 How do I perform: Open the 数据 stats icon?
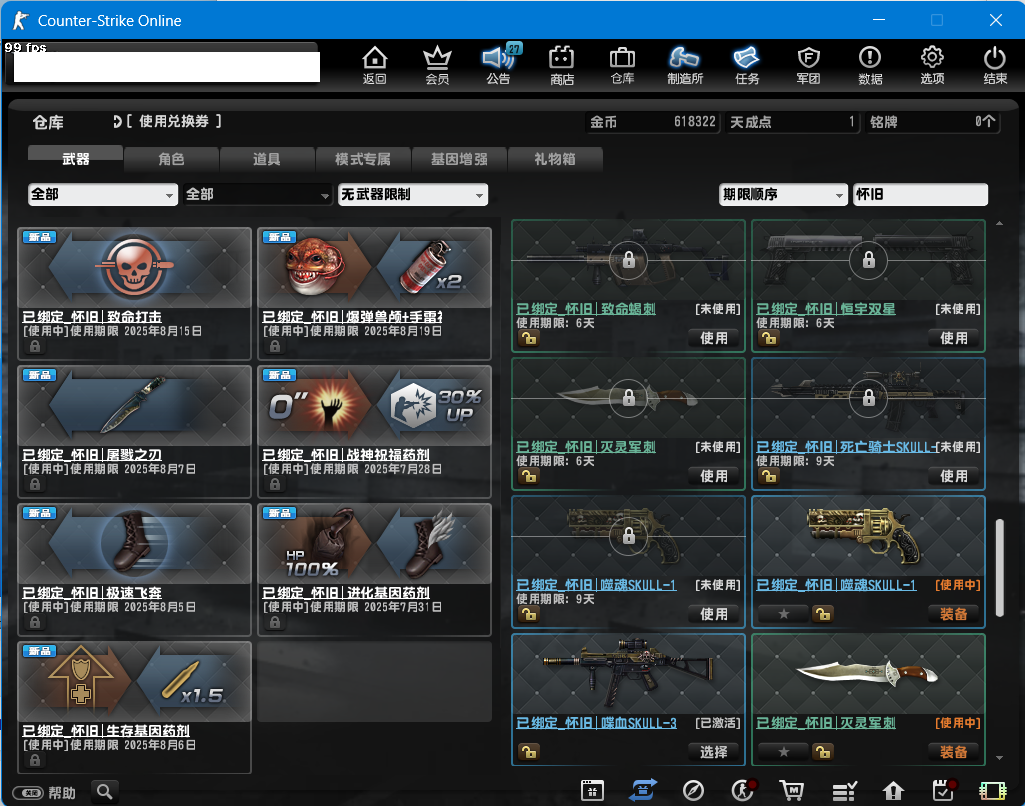coord(870,65)
